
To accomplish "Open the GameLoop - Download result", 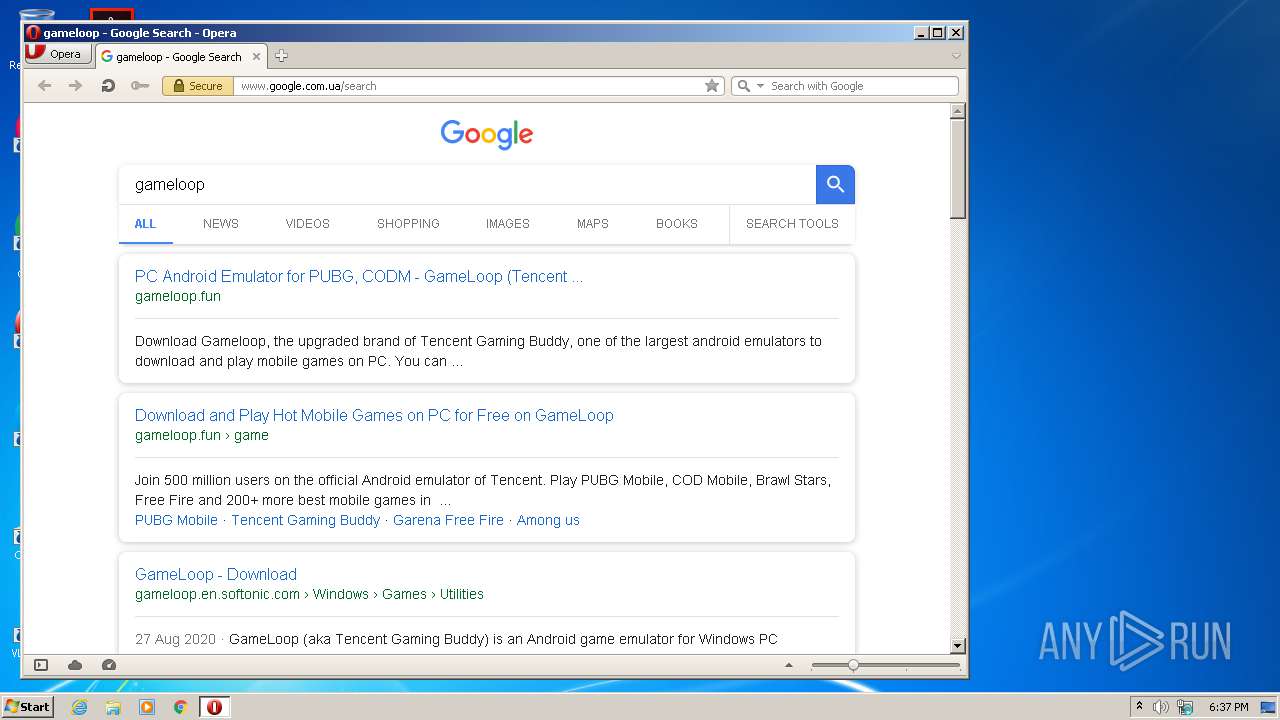I will click(x=216, y=575).
